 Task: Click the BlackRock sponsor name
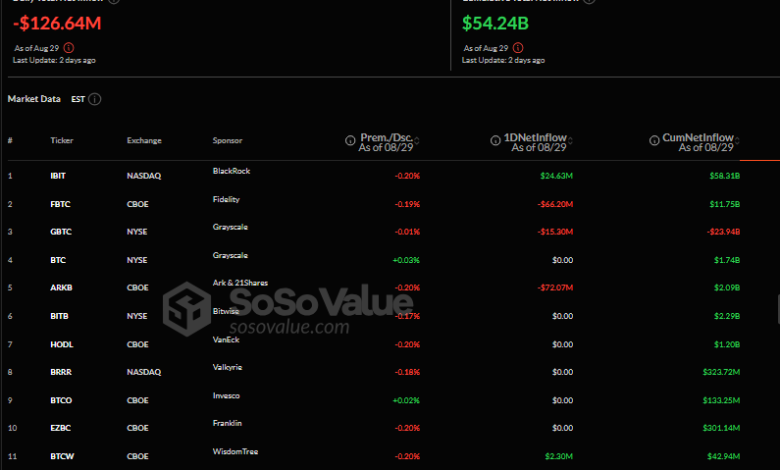pyautogui.click(x=231, y=171)
